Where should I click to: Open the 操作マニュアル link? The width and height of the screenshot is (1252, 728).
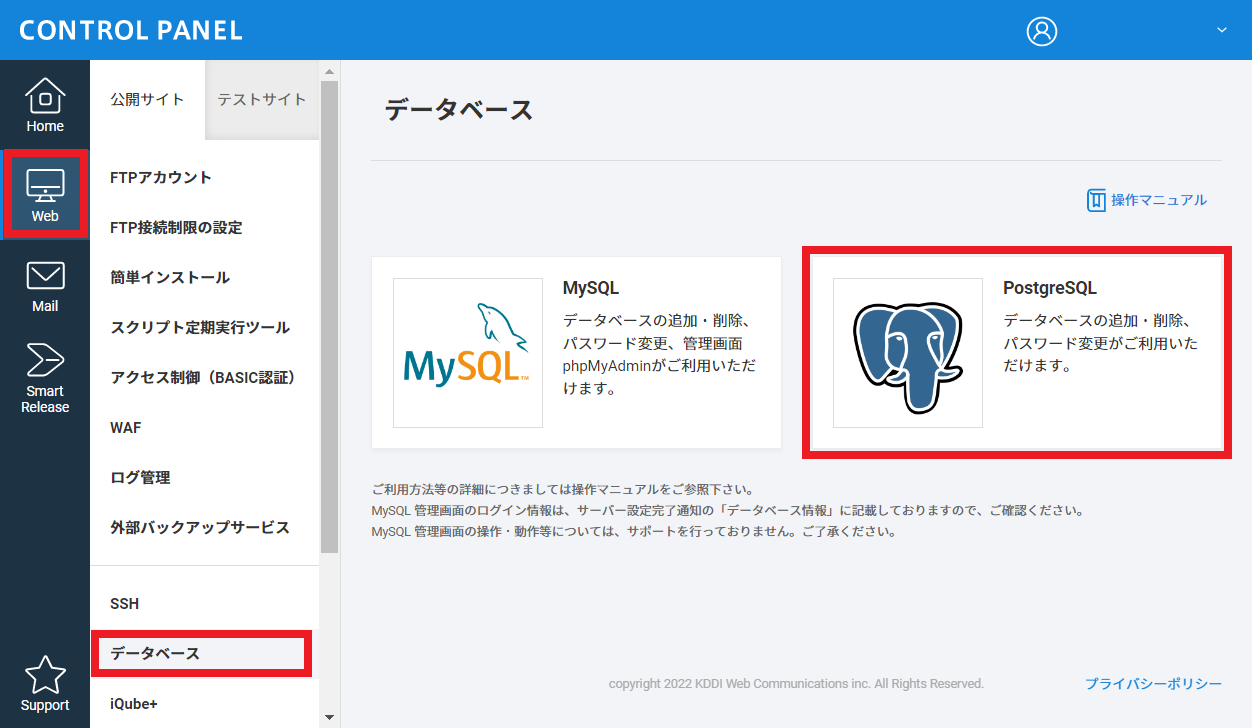1147,200
